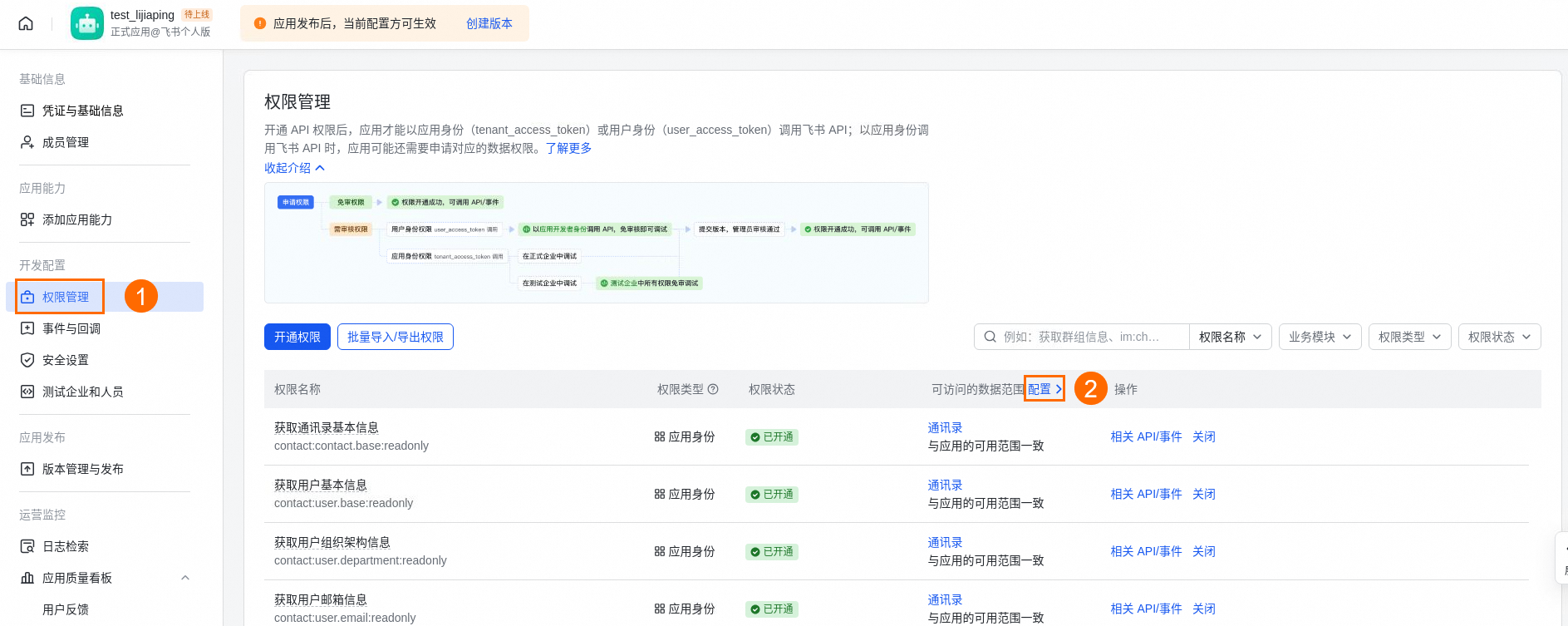The image size is (1568, 626).
Task: Click 创建版本 link in banner
Action: coord(489,23)
